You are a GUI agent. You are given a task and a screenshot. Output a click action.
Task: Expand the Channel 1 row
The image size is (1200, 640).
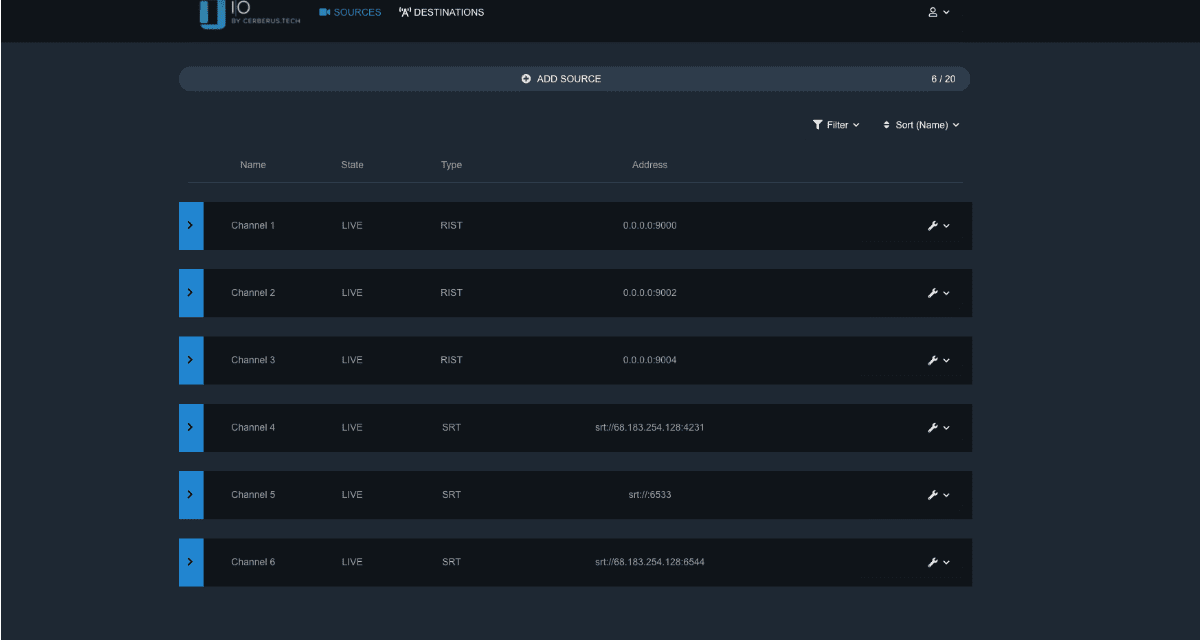click(x=191, y=226)
